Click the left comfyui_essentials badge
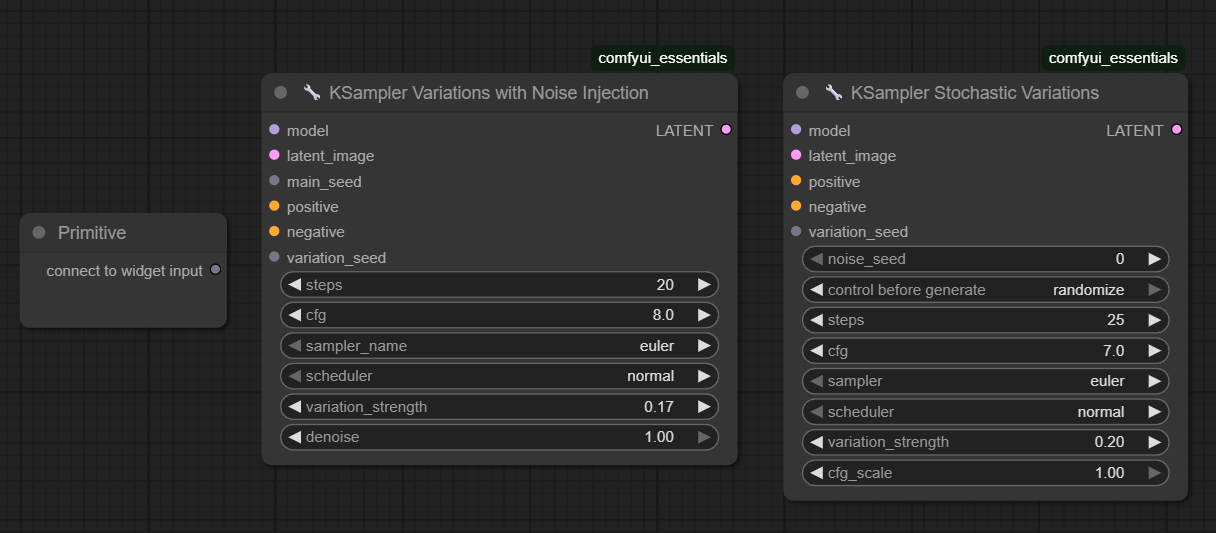1216x533 pixels. pos(663,58)
